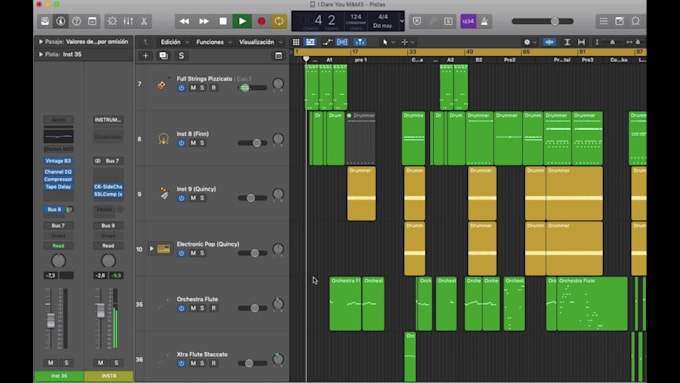Click the Full Strings Pizzicato pan knob
The height and width of the screenshot is (383, 680).
[x=278, y=84]
